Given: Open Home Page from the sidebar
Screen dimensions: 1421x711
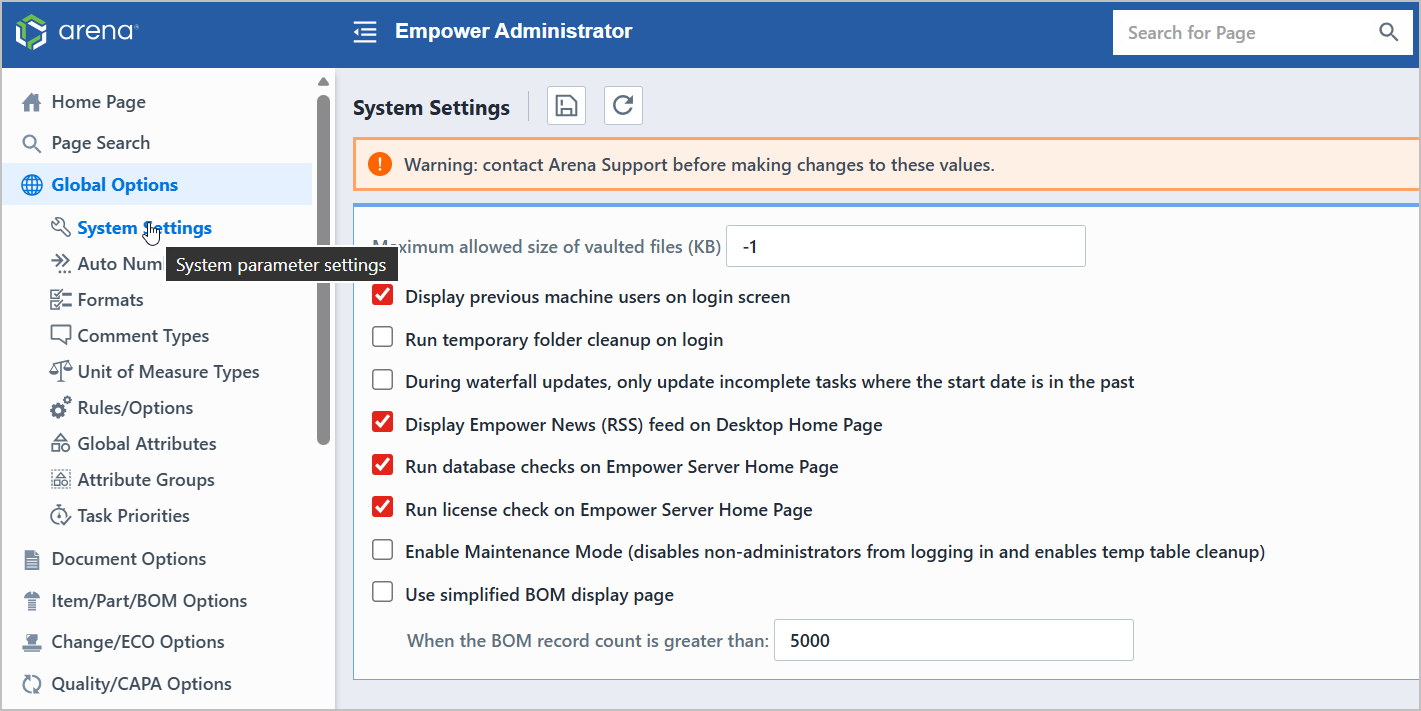Looking at the screenshot, I should pyautogui.click(x=98, y=102).
